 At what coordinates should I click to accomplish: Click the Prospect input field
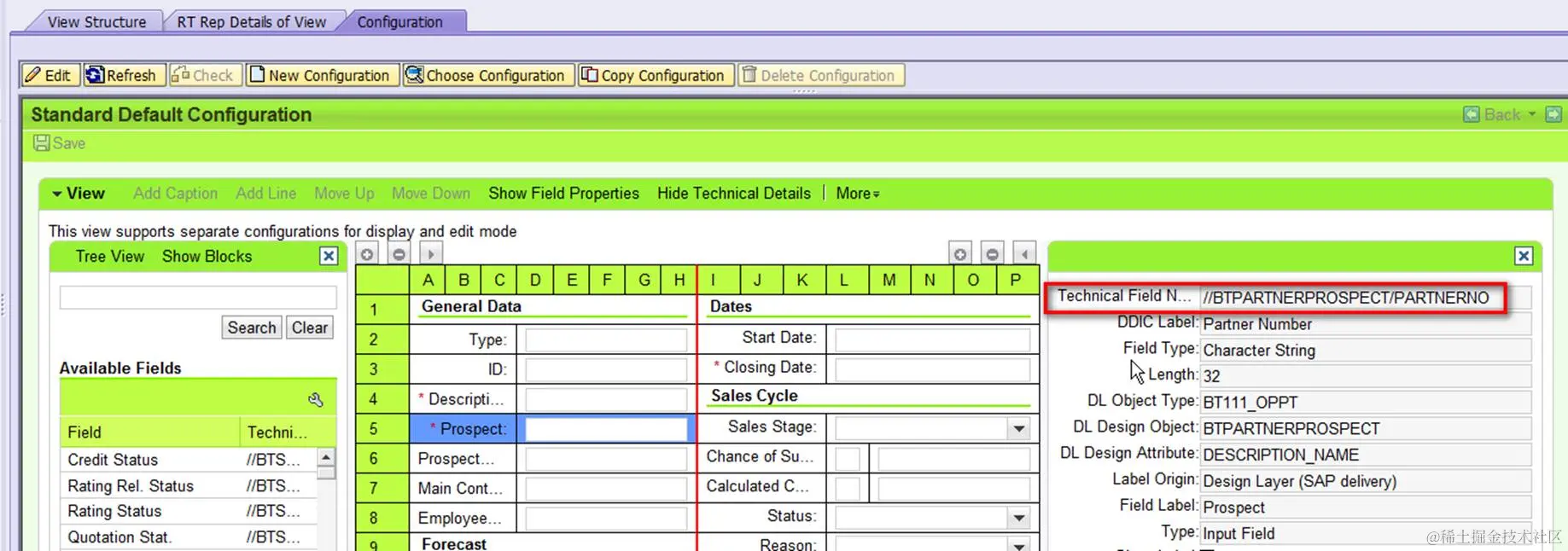pyautogui.click(x=606, y=429)
